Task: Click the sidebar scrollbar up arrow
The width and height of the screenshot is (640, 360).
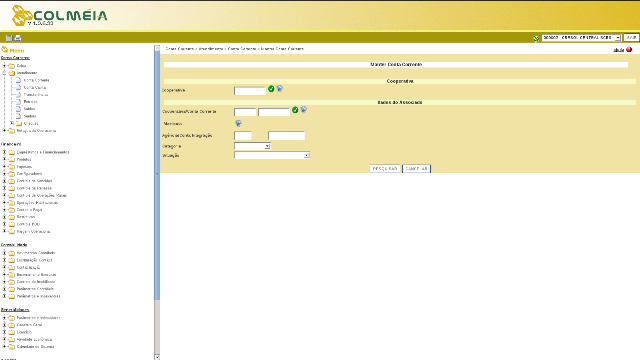Action: 157,48
